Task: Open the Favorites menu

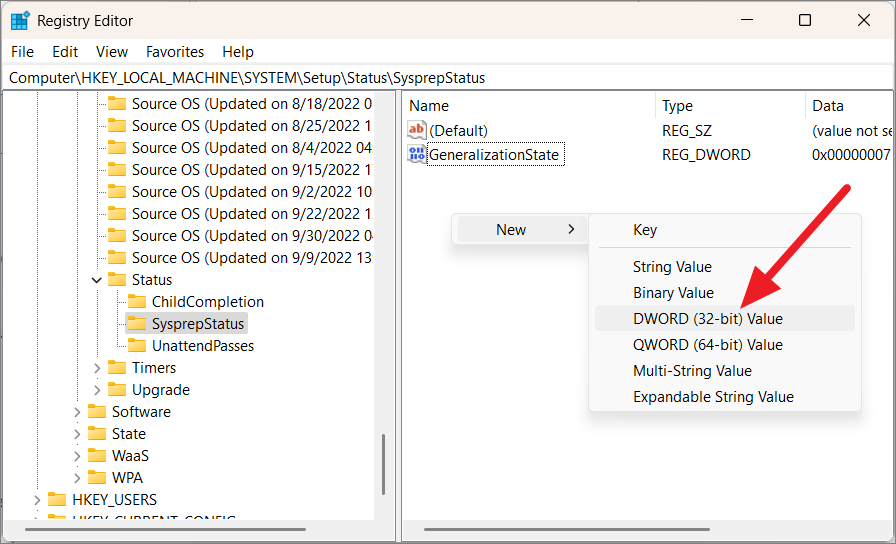Action: (175, 51)
